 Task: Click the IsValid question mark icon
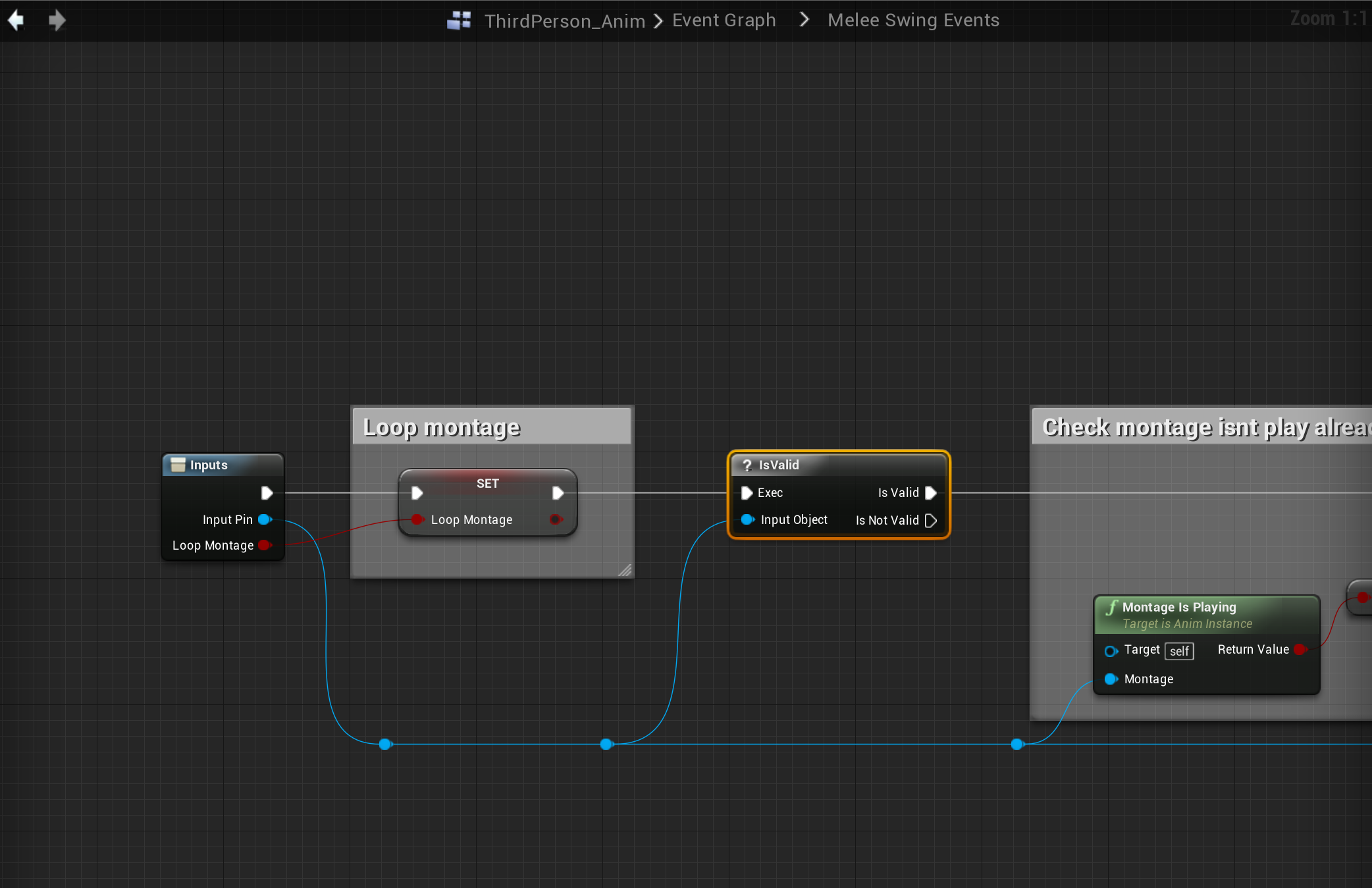click(747, 465)
